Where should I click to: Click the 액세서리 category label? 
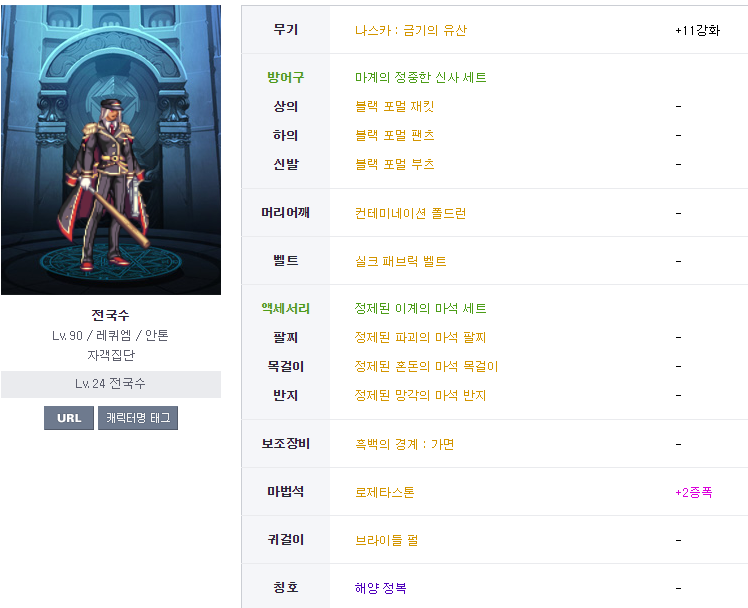(x=286, y=308)
